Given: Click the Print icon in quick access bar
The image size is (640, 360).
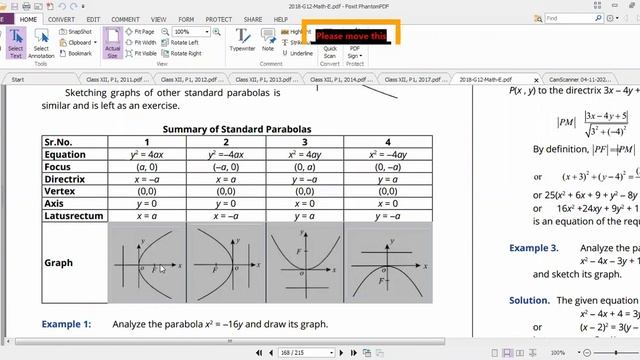Looking at the screenshot, I should pos(26,6).
